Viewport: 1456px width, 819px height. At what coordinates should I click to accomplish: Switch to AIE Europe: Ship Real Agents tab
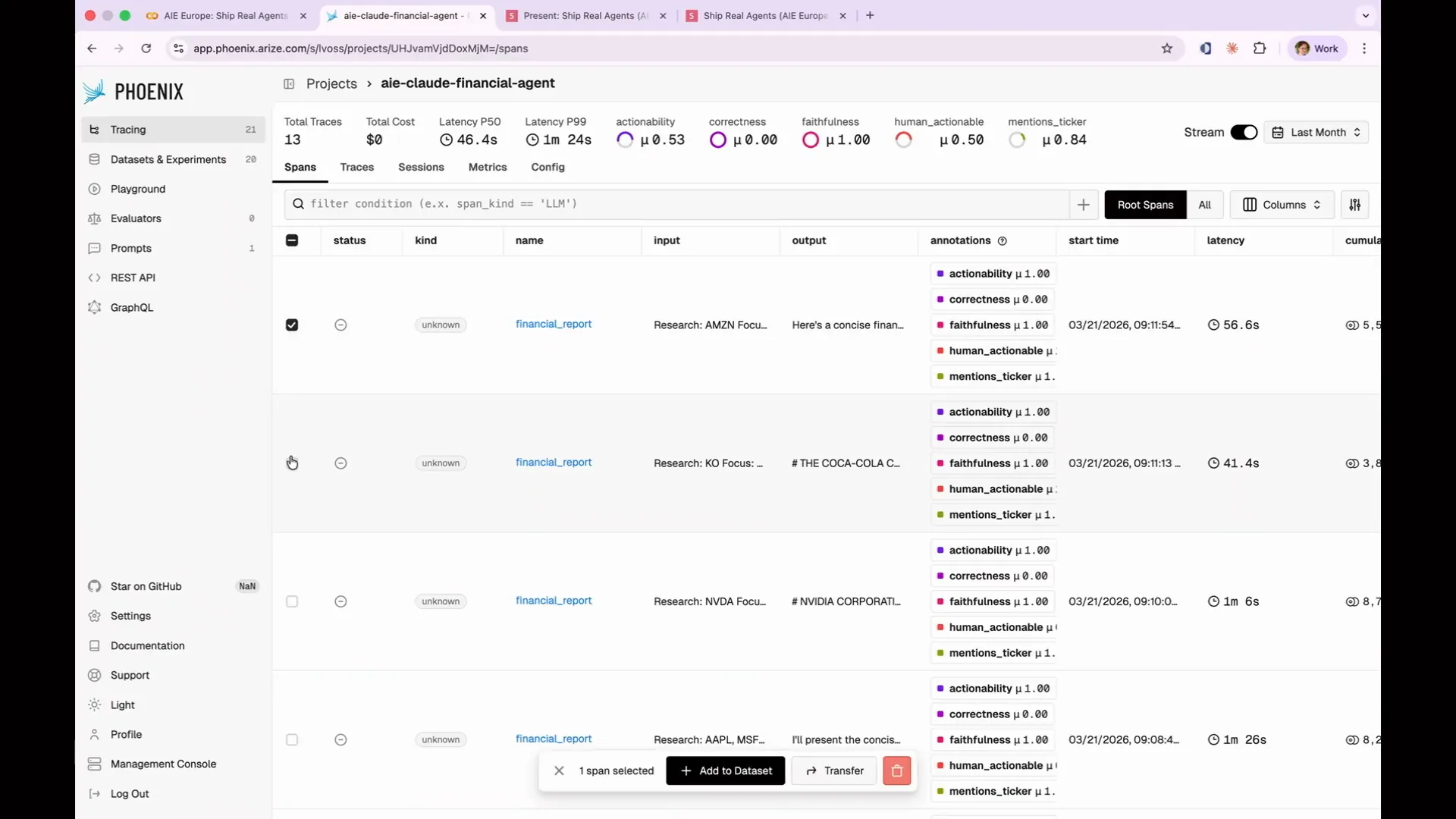(226, 16)
